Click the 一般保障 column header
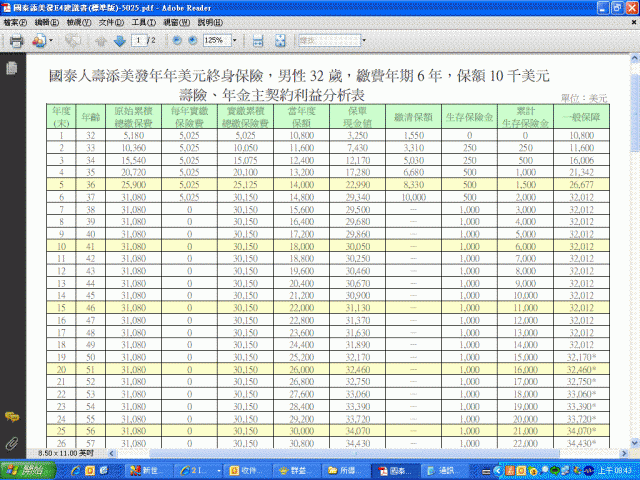The image size is (640, 480). coord(582,117)
